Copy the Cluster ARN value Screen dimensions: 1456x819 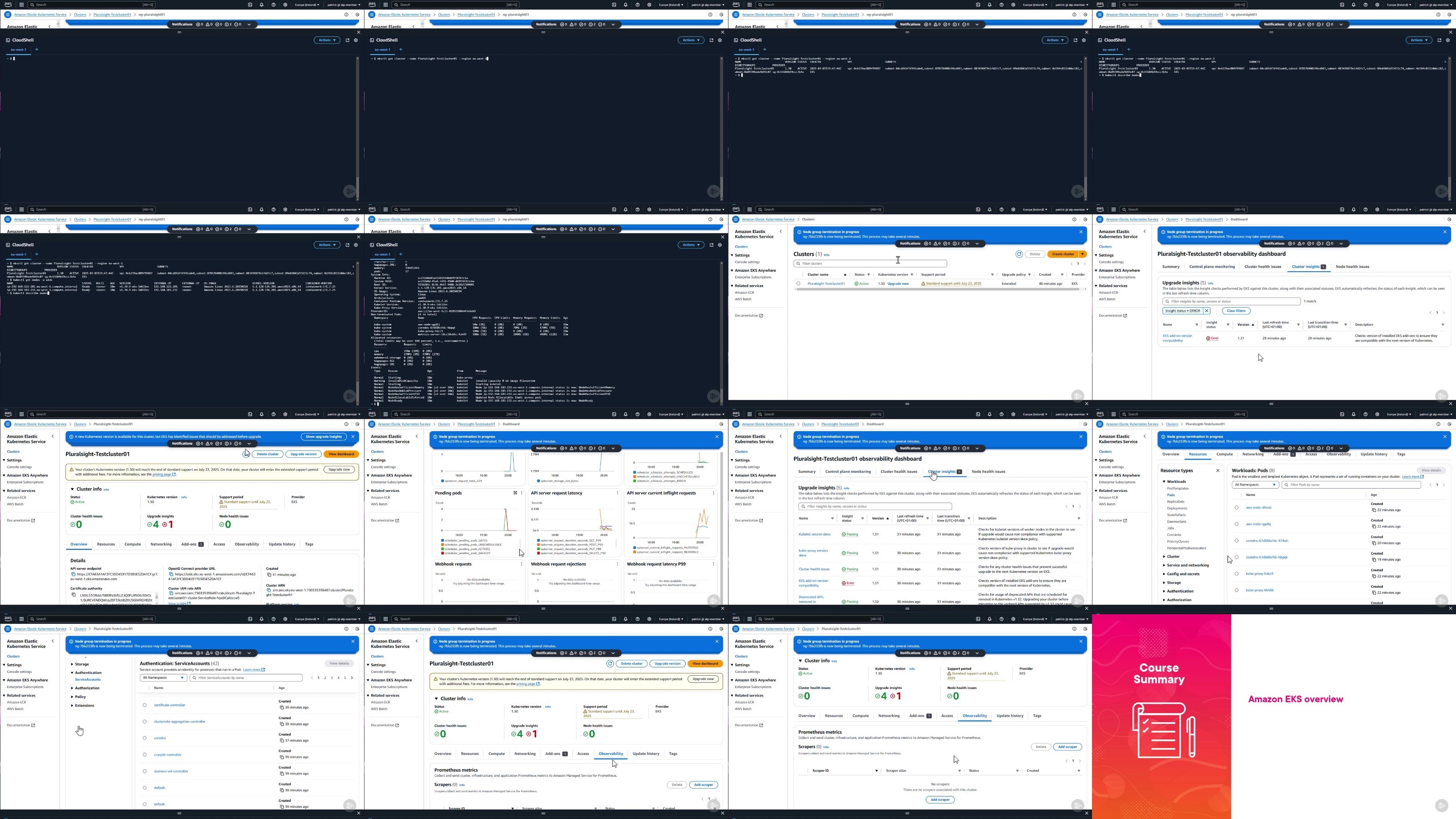tap(268, 591)
